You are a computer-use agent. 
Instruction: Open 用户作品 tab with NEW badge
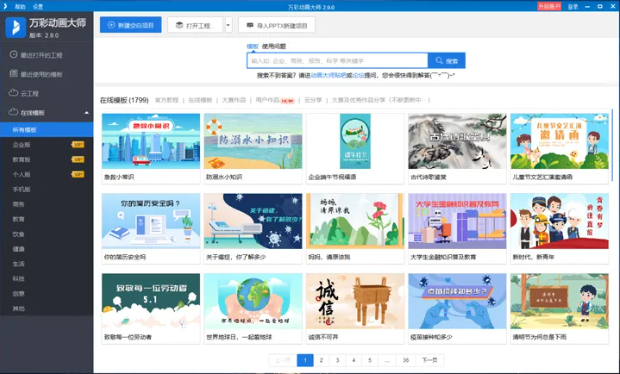coord(275,100)
